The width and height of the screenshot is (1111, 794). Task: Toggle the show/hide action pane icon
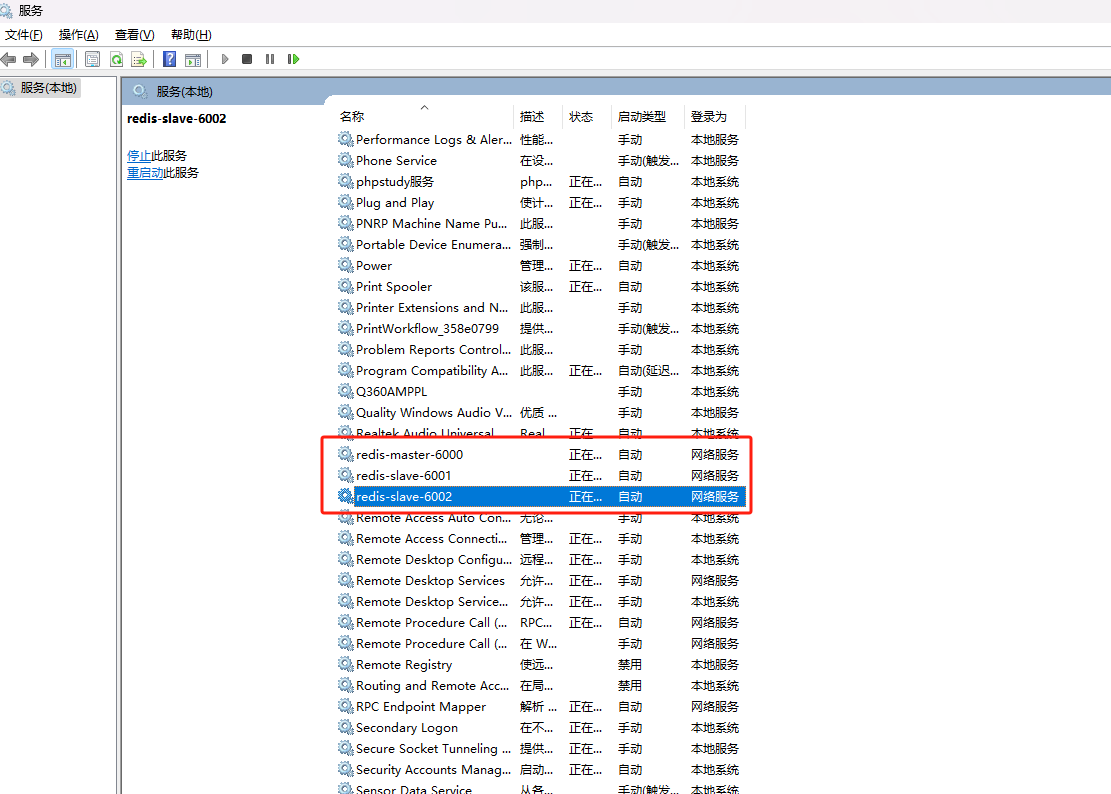click(x=193, y=59)
